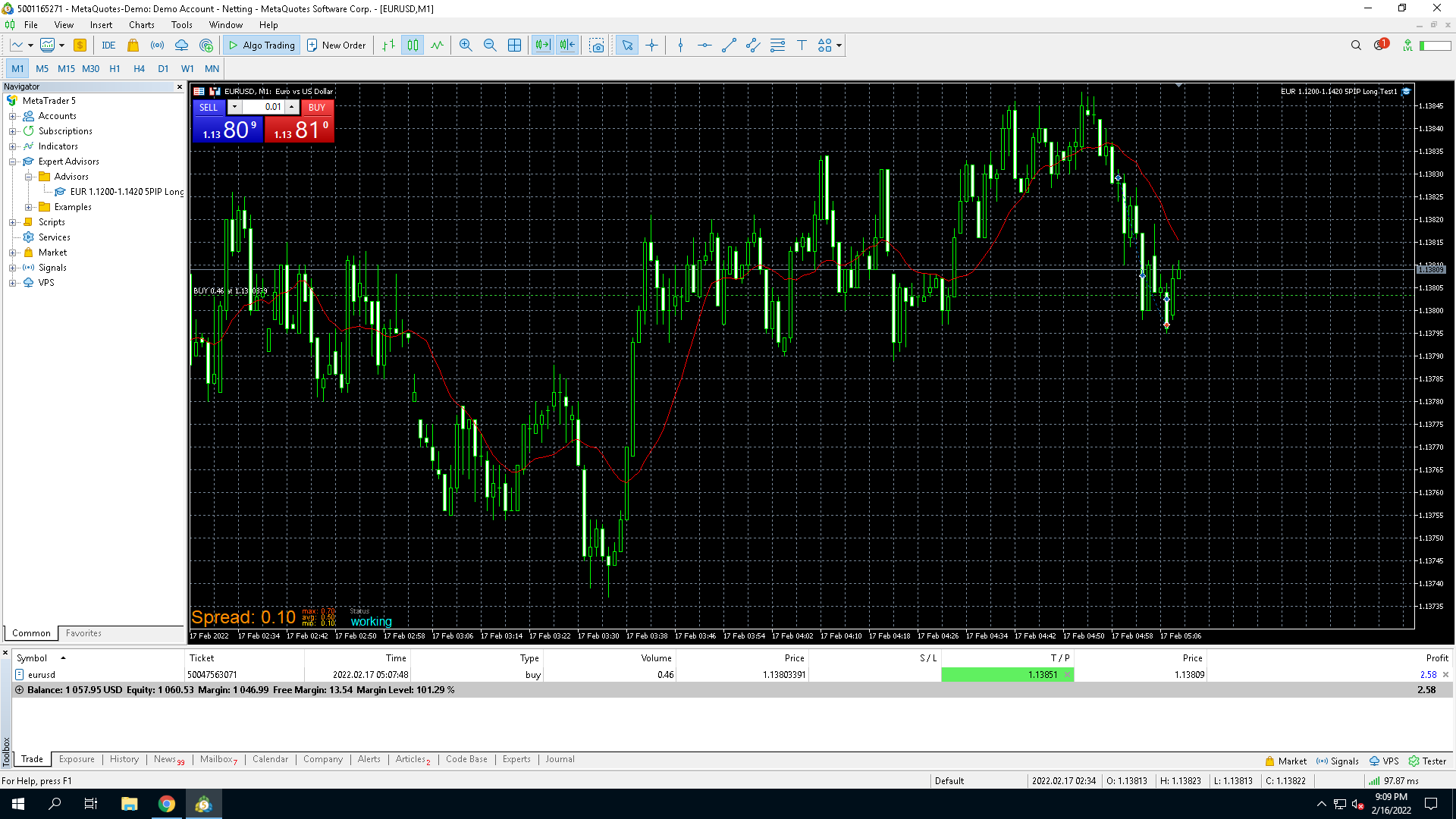Open the objects tool dropdown arrow

[x=839, y=45]
